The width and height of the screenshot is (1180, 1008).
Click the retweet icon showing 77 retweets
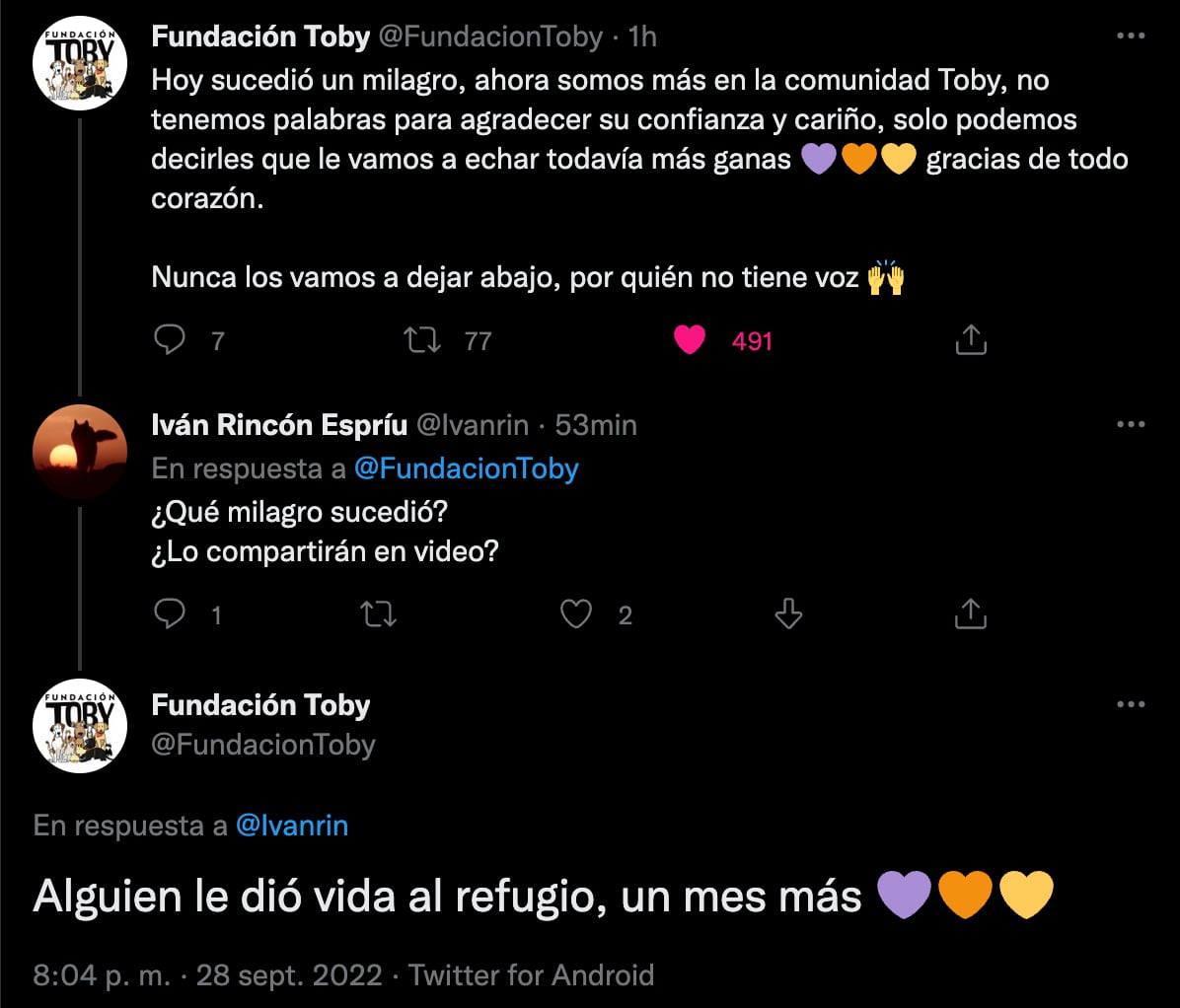point(421,339)
